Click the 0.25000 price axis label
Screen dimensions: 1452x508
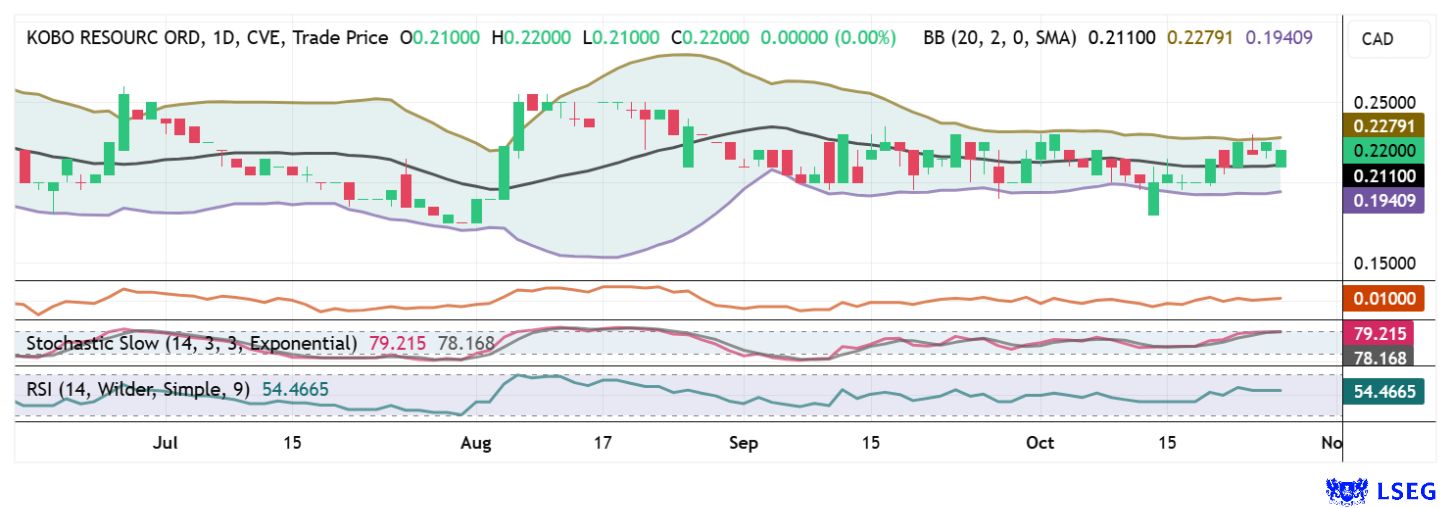click(x=1384, y=103)
